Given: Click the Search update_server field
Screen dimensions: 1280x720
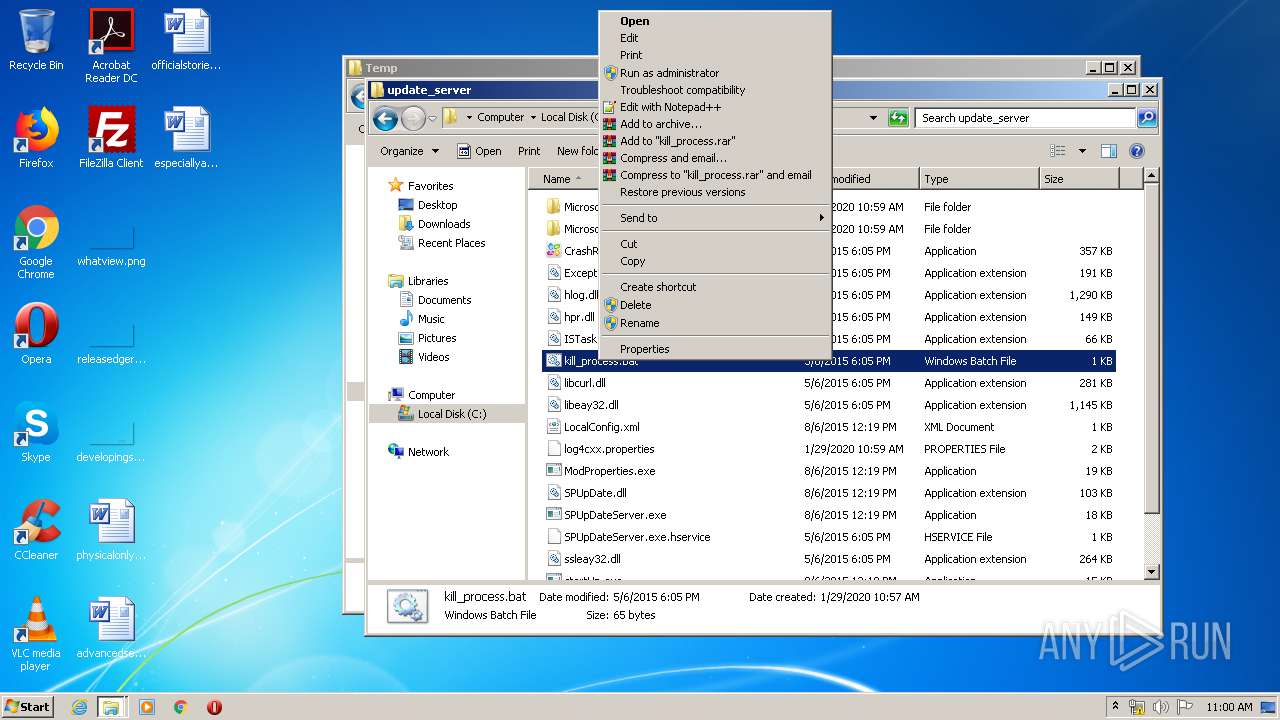Looking at the screenshot, I should click(x=1026, y=118).
